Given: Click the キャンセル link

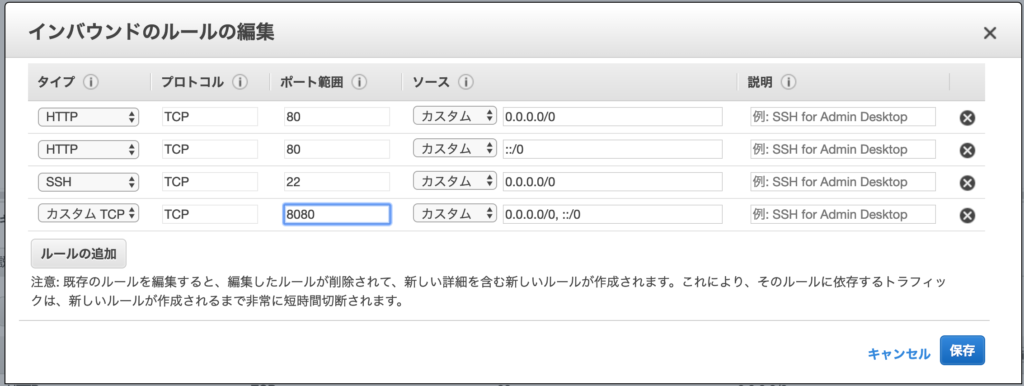Looking at the screenshot, I should [899, 354].
